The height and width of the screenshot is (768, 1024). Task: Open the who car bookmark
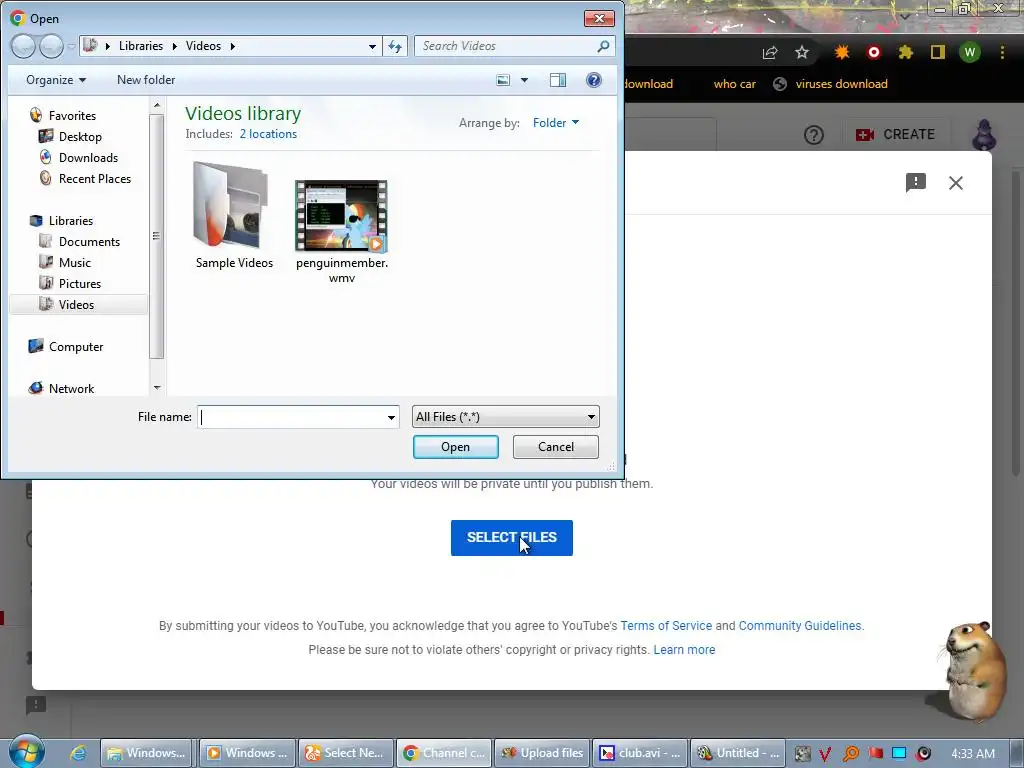734,84
